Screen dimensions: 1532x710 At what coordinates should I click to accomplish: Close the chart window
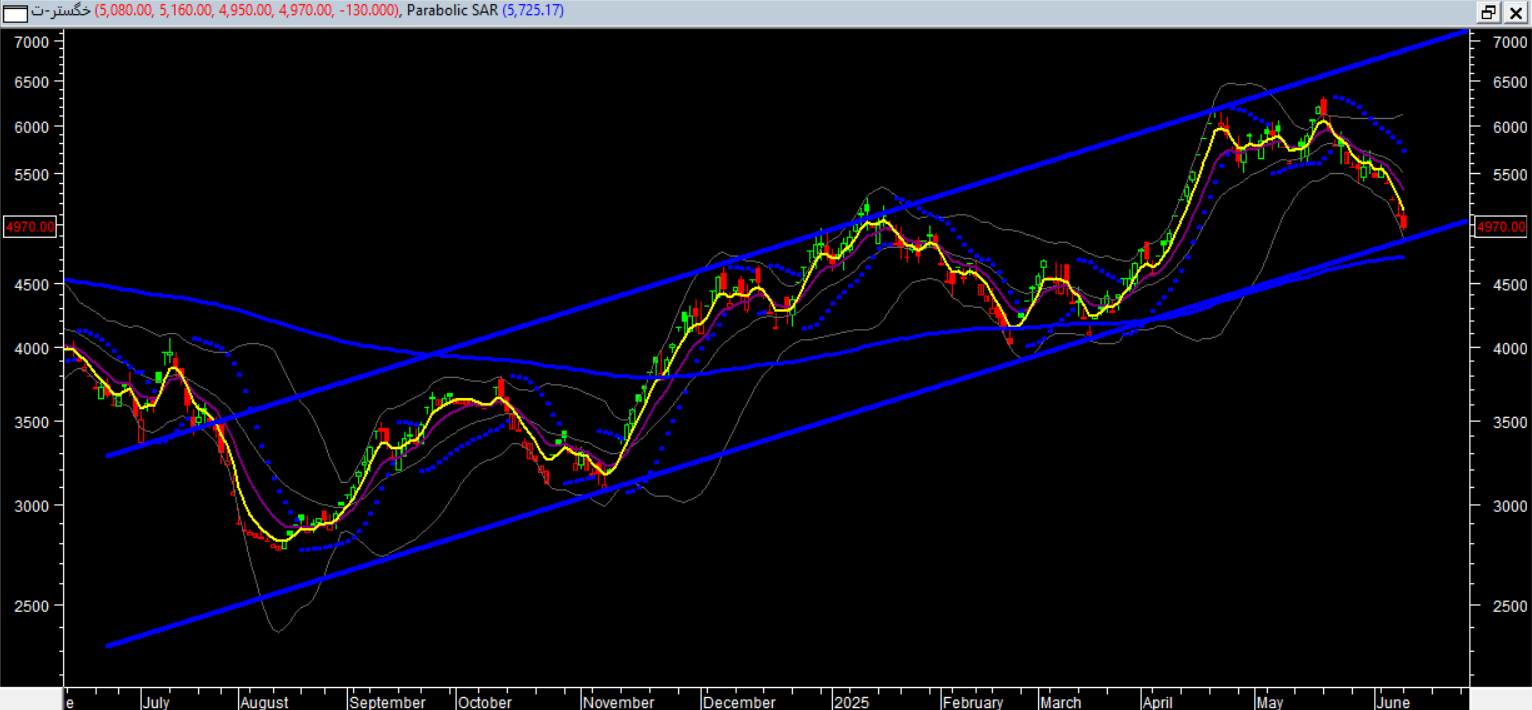pos(1514,12)
